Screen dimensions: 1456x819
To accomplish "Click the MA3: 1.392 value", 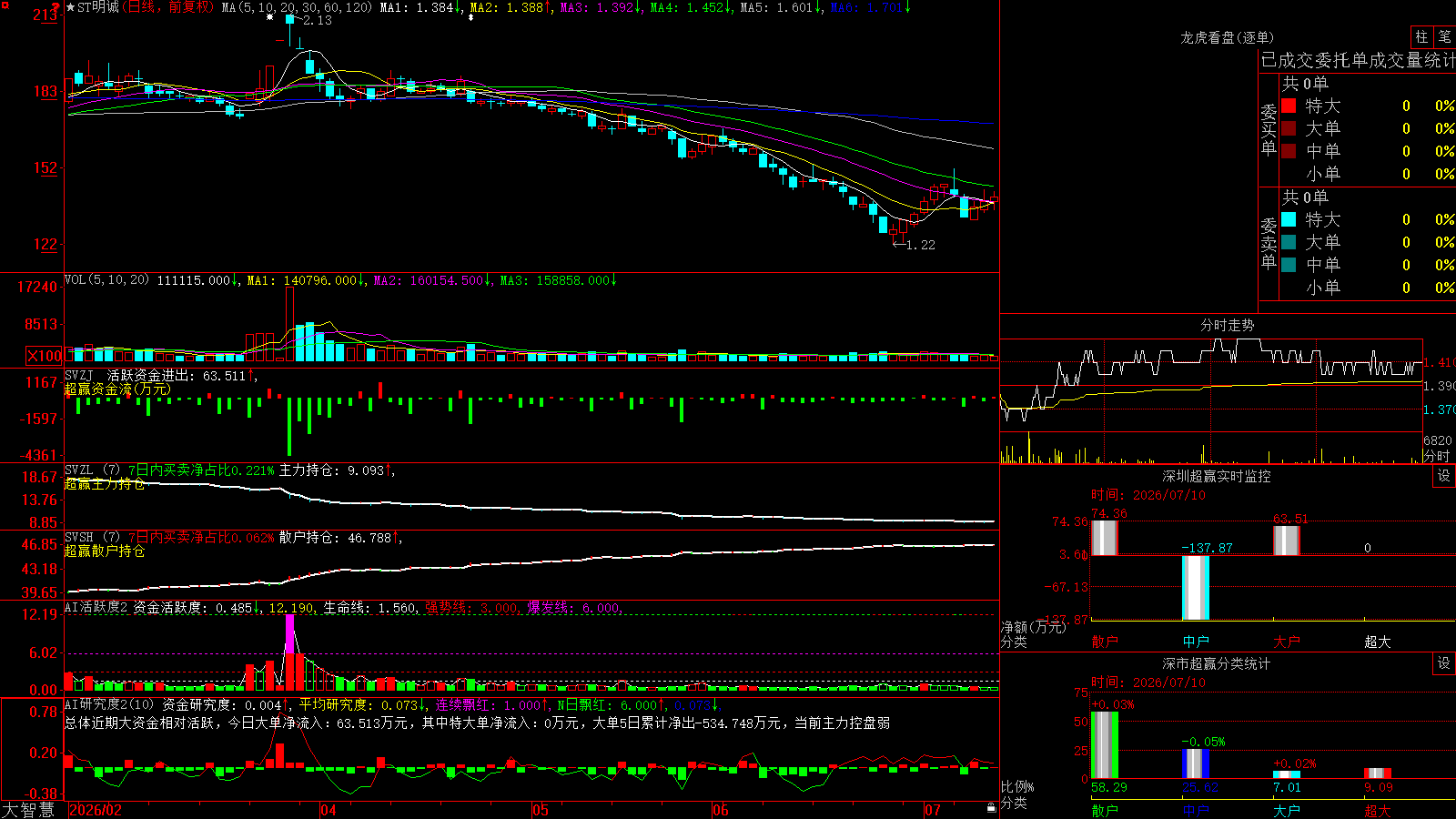I will click(x=597, y=7).
